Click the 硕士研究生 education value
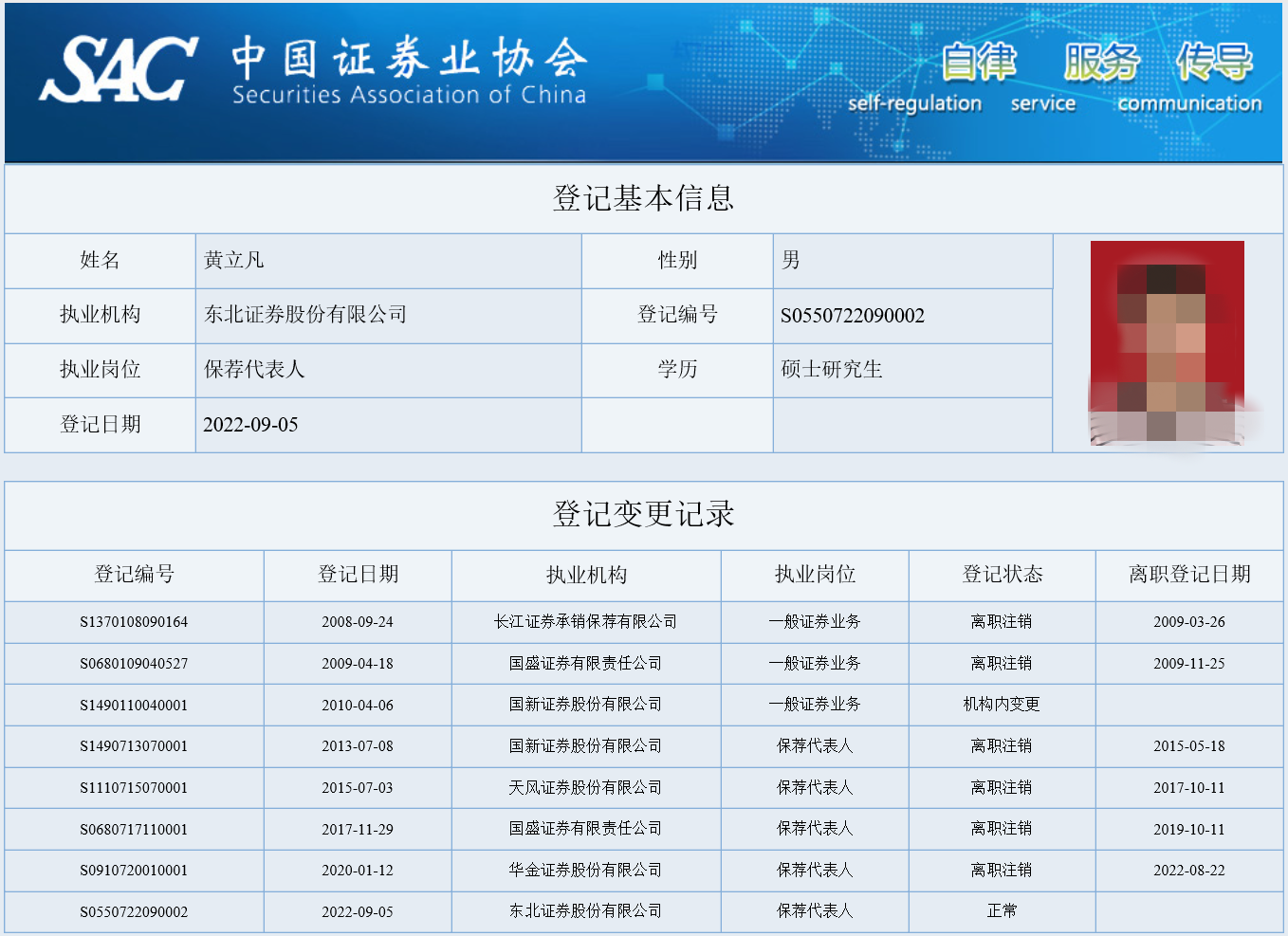Screen dimensions: 1288x936 [x=831, y=370]
